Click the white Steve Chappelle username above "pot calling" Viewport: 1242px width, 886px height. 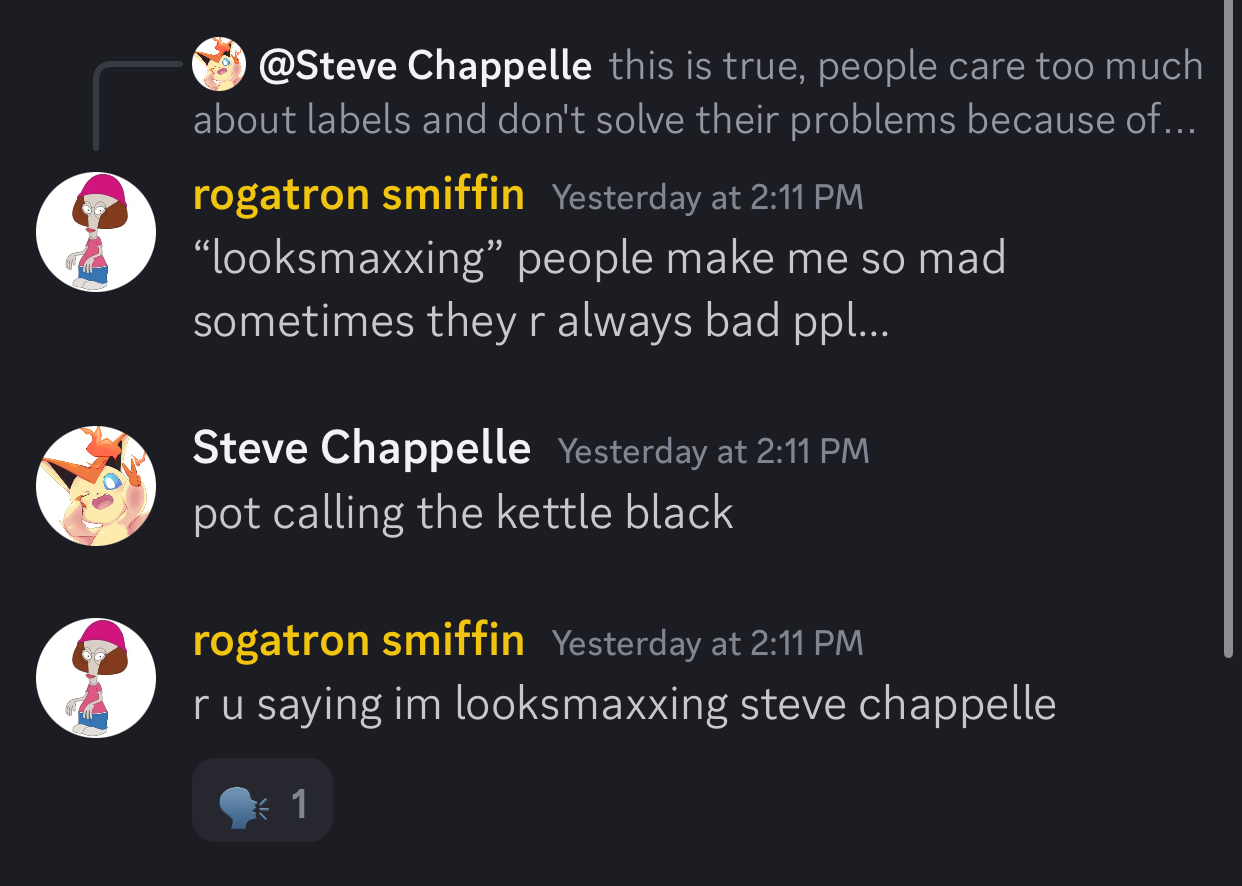tap(361, 448)
